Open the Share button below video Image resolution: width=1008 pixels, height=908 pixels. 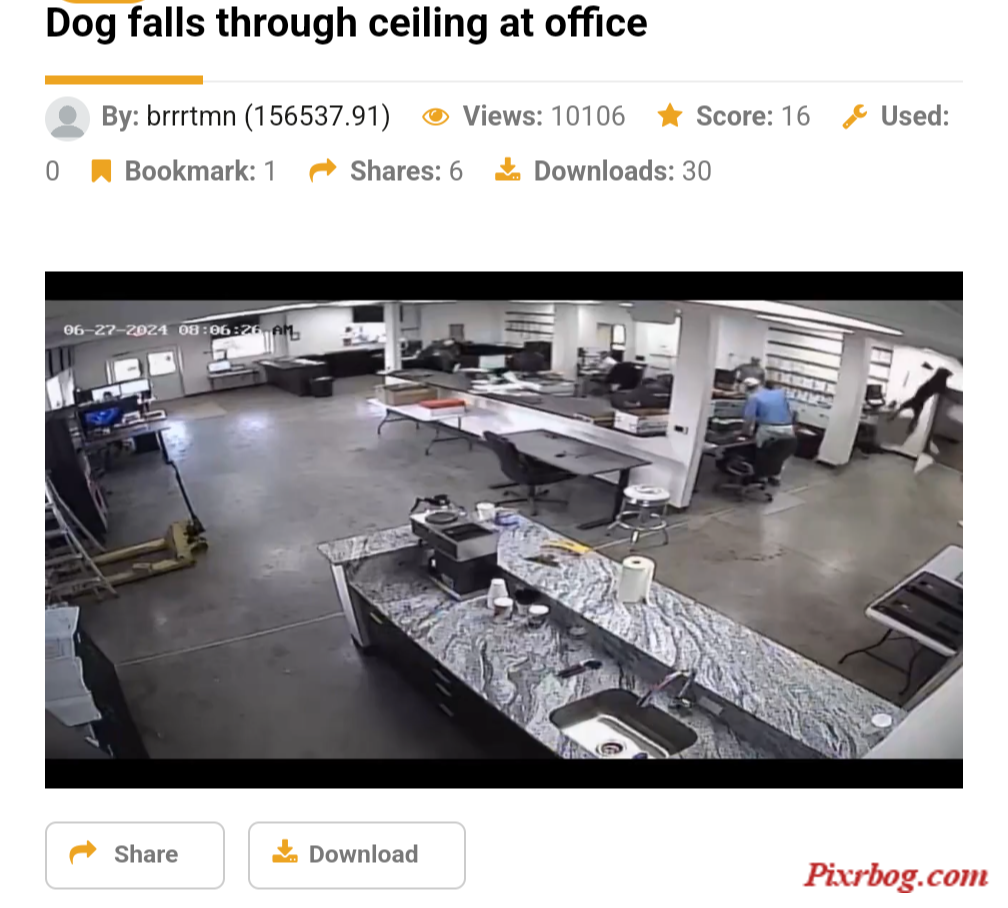click(135, 855)
